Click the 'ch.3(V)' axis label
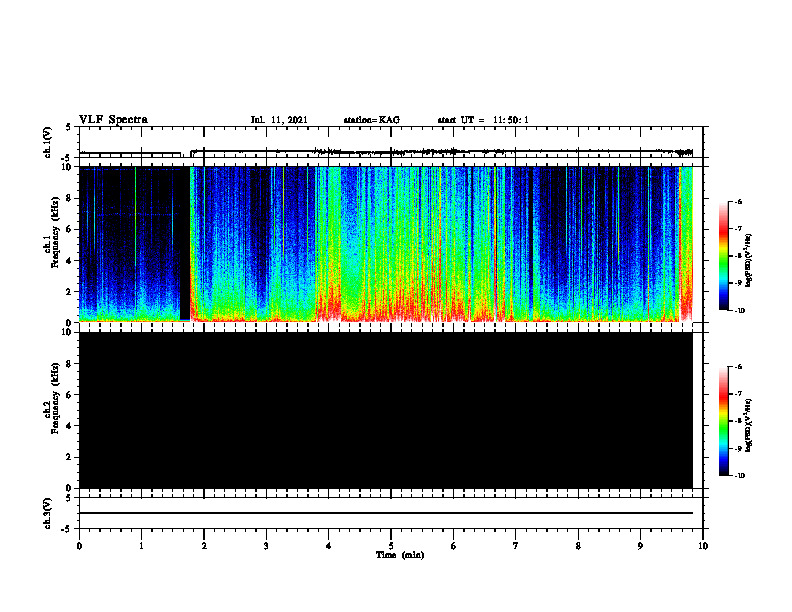The width and height of the screenshot is (792, 612). [48, 513]
